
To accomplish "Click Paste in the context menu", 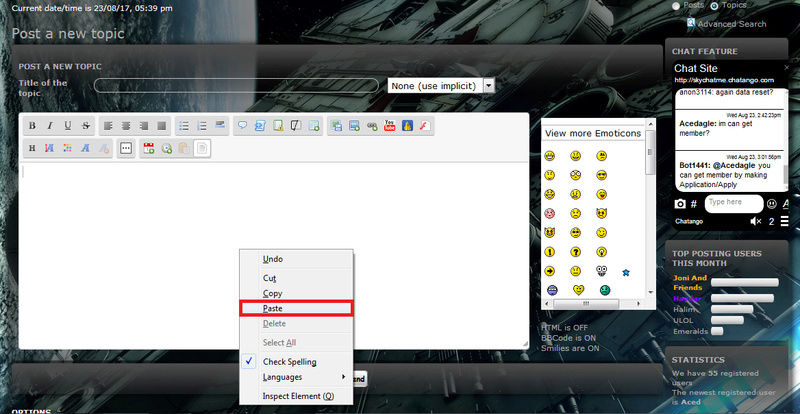I will point(296,308).
